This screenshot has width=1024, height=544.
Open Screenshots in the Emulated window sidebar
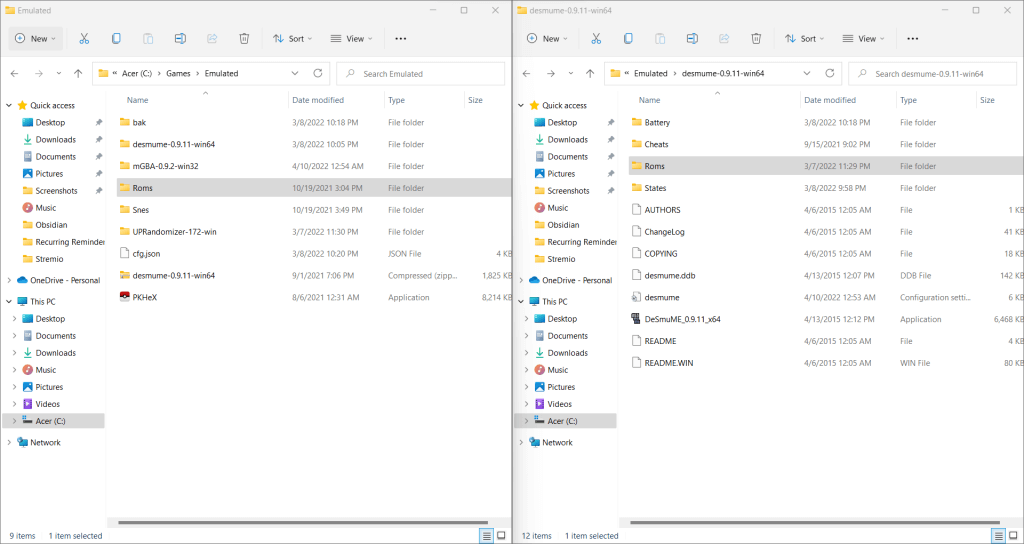coord(56,191)
